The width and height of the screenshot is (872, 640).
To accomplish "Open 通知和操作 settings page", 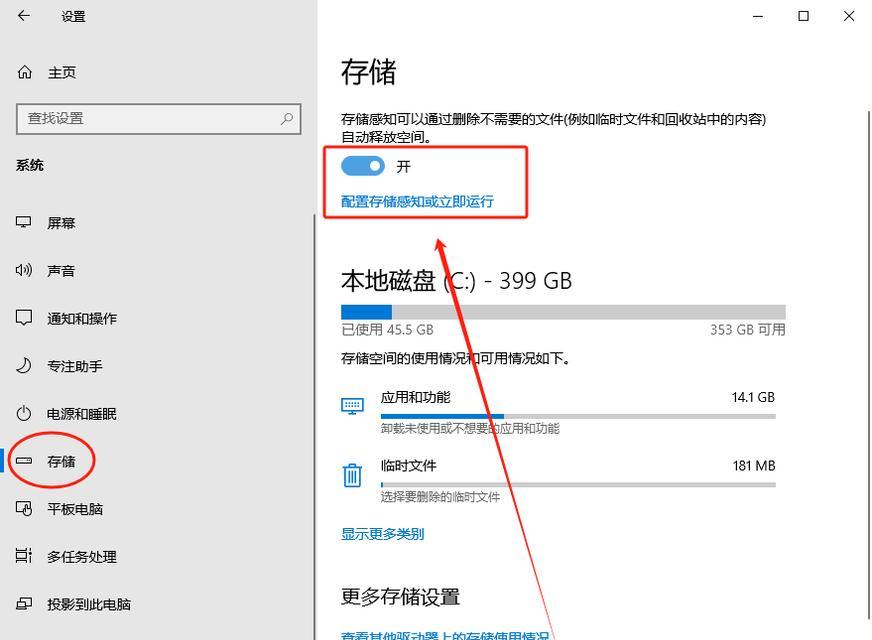I will click(158, 318).
